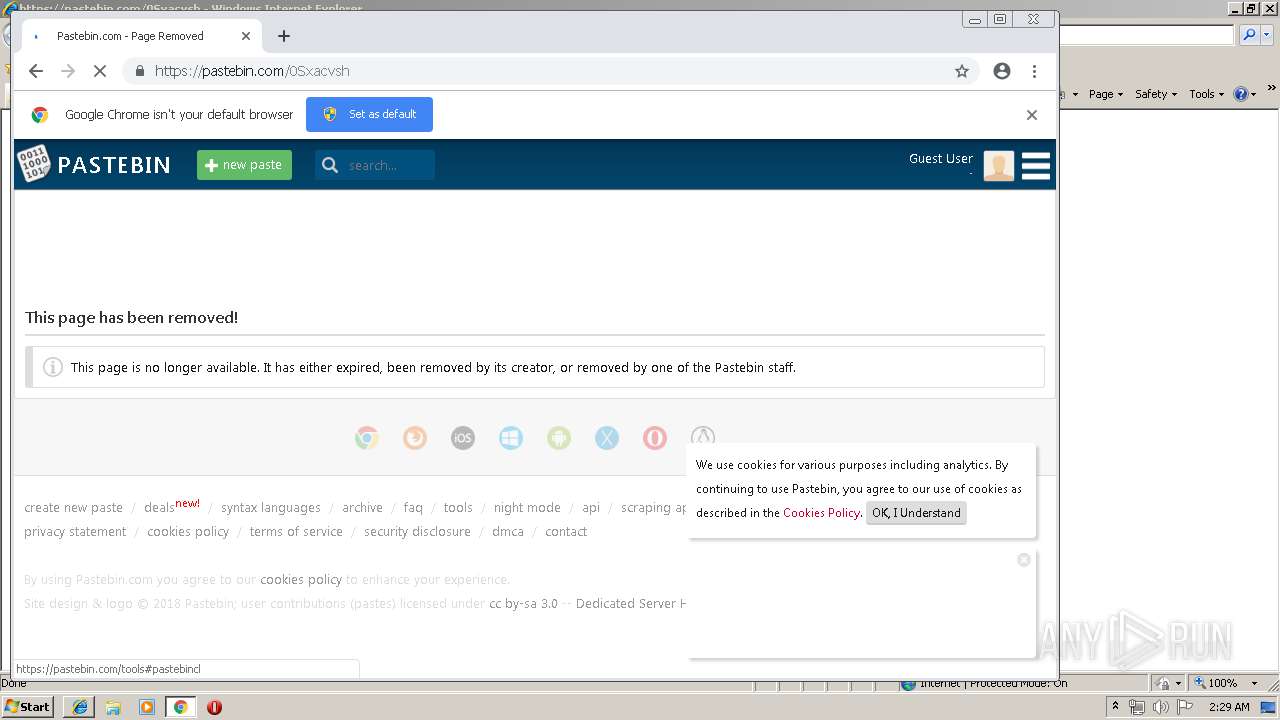Dismiss the default browser notification bar

pos(1032,115)
